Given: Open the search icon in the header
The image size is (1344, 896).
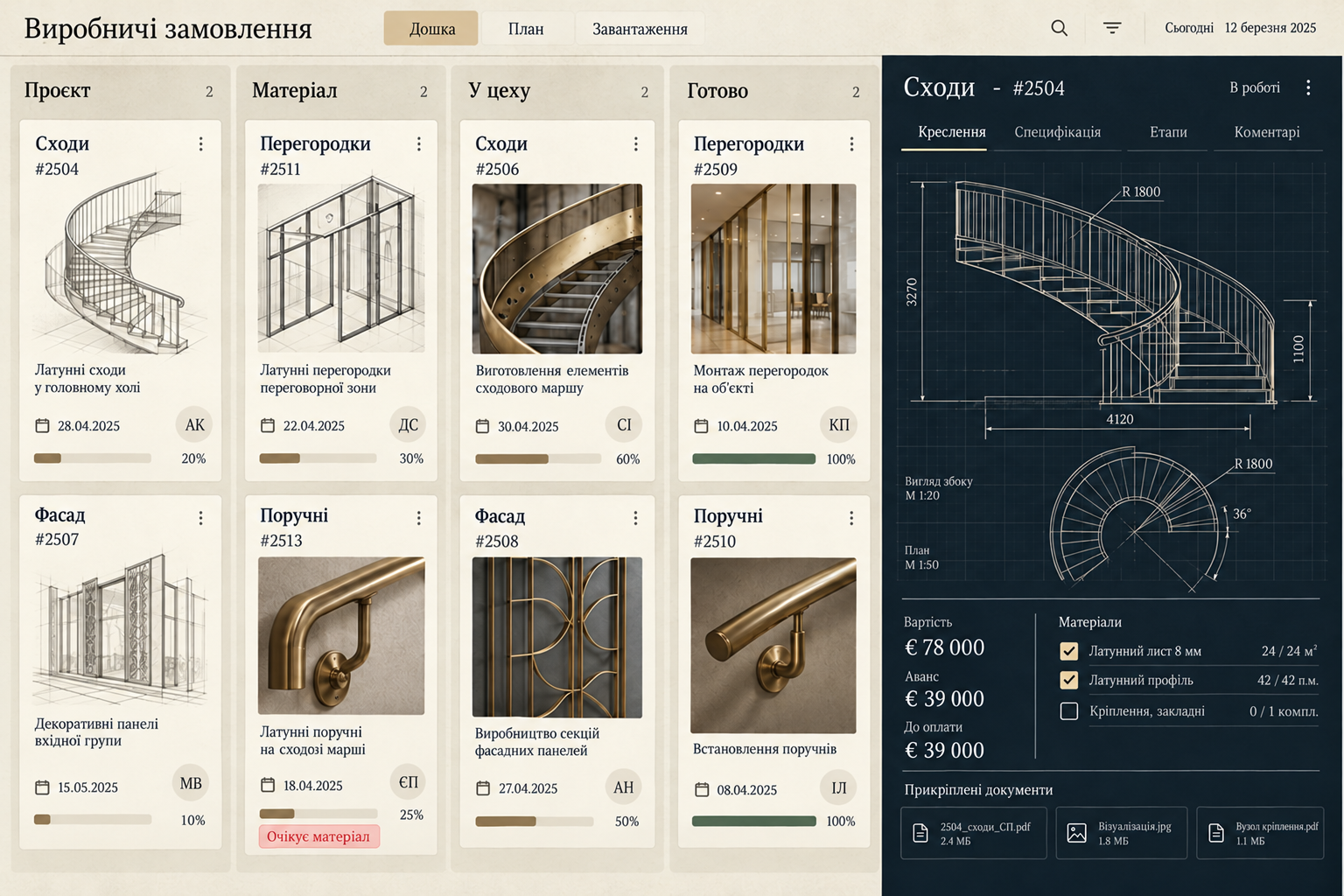Looking at the screenshot, I should tap(1059, 28).
